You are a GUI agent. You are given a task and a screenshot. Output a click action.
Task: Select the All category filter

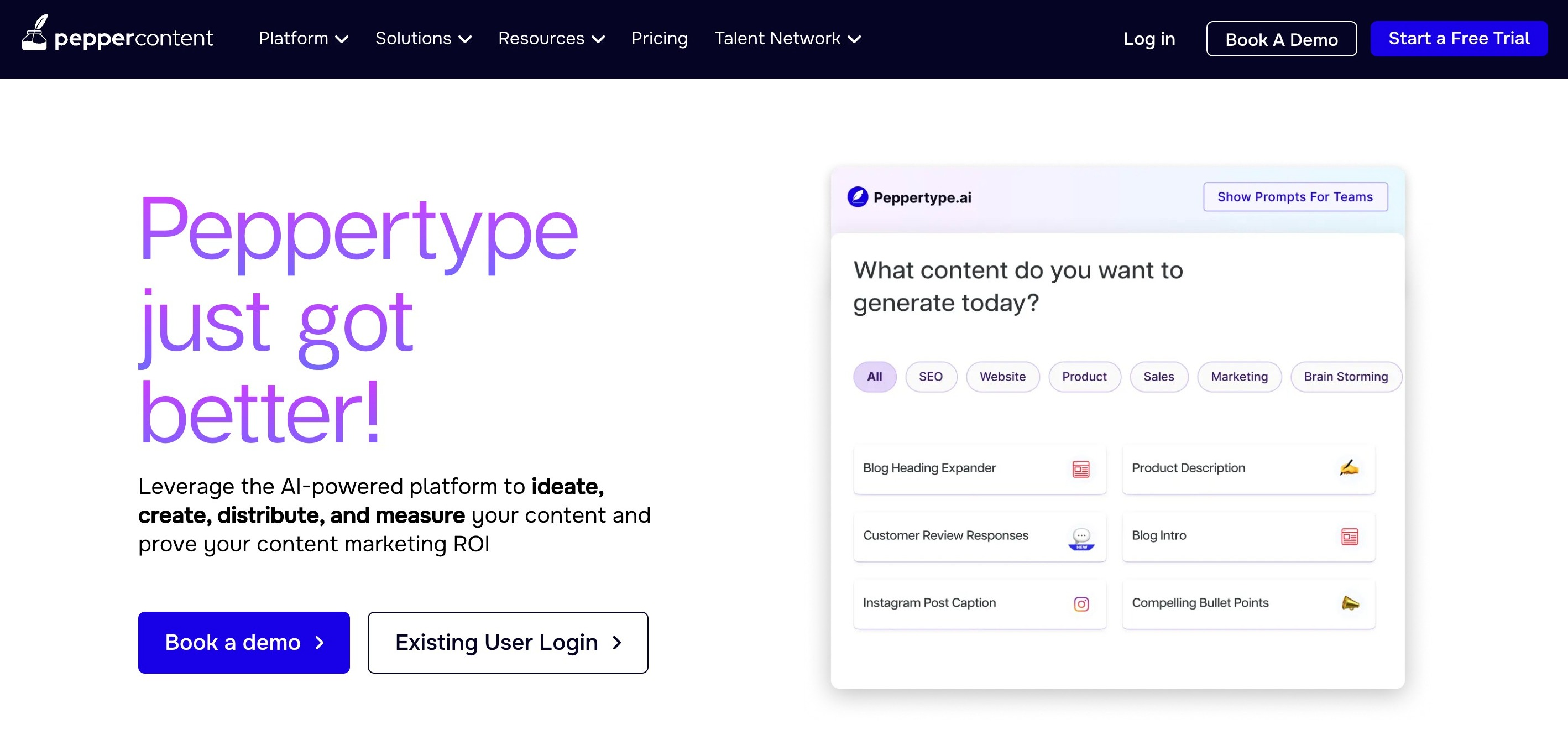(x=875, y=377)
